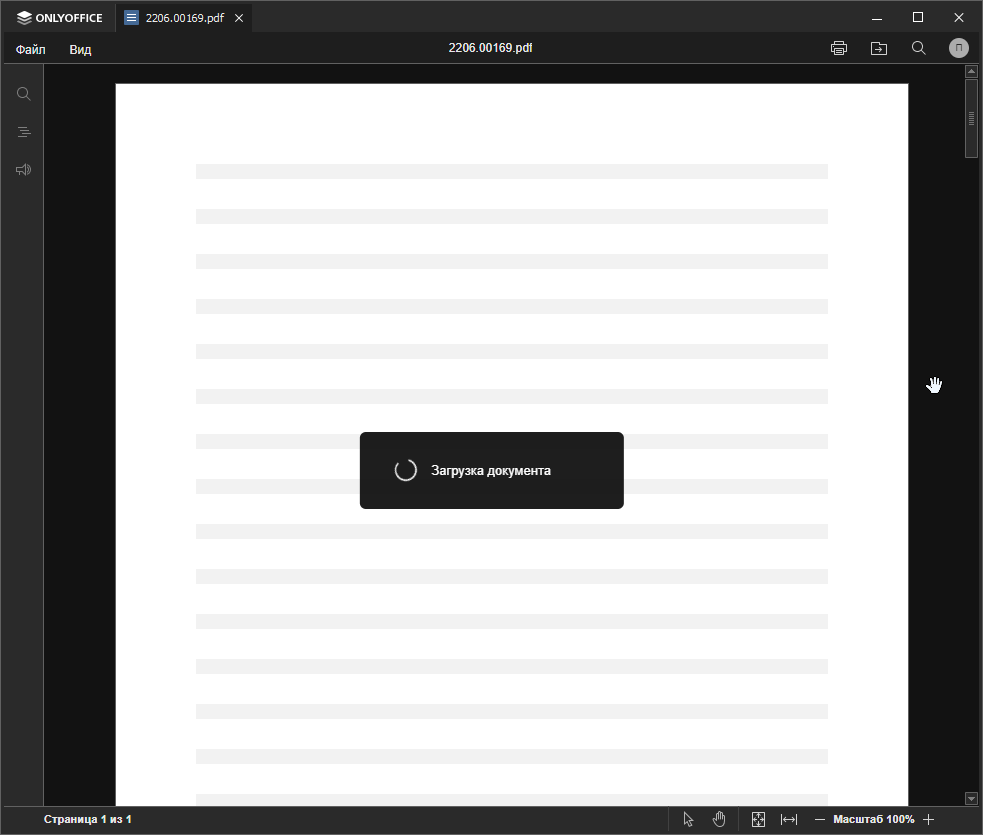
Task: Zoom in with the plus control
Action: point(929,819)
